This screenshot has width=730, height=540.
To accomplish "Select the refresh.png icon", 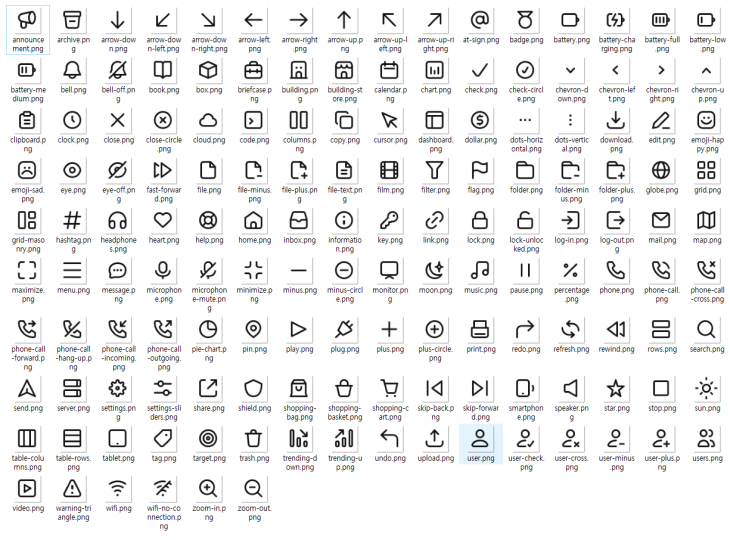I will 570,330.
